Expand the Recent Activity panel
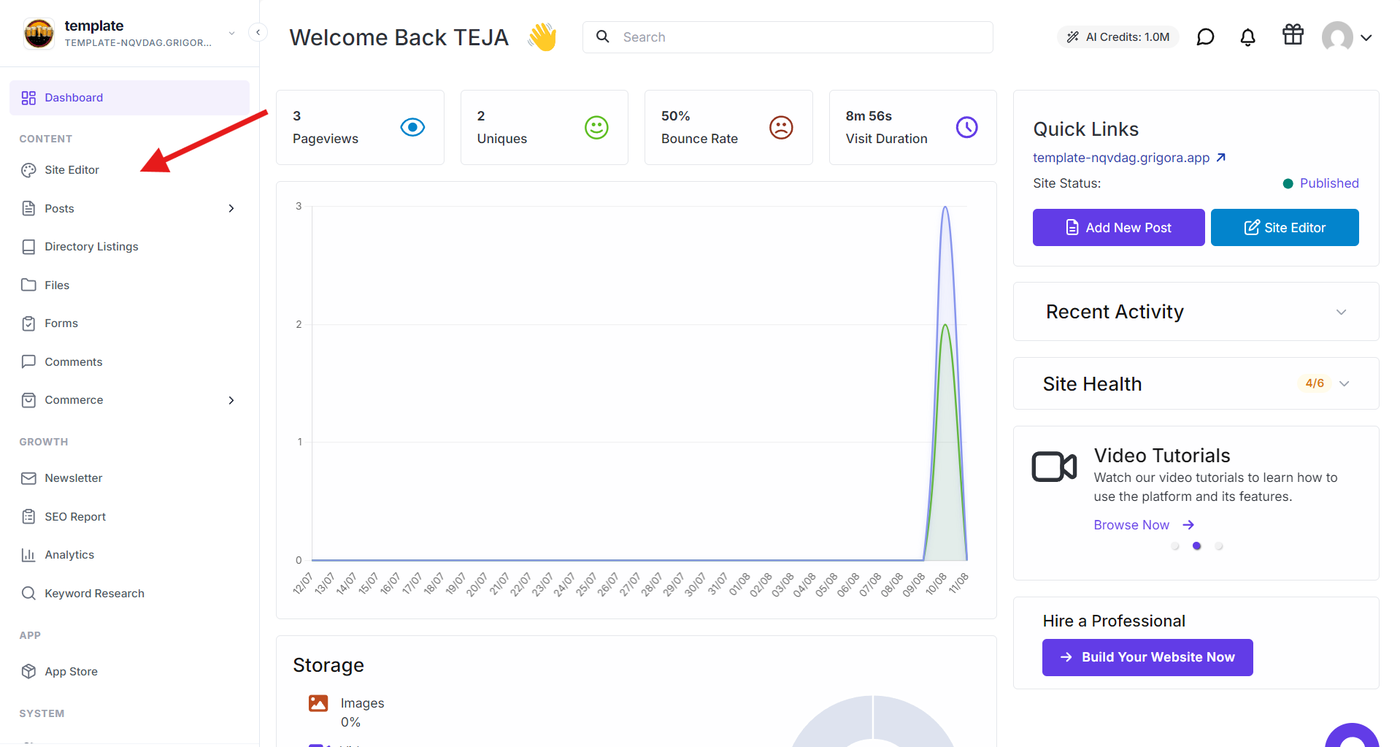Screen dimensions: 1400x747 coord(1341,312)
